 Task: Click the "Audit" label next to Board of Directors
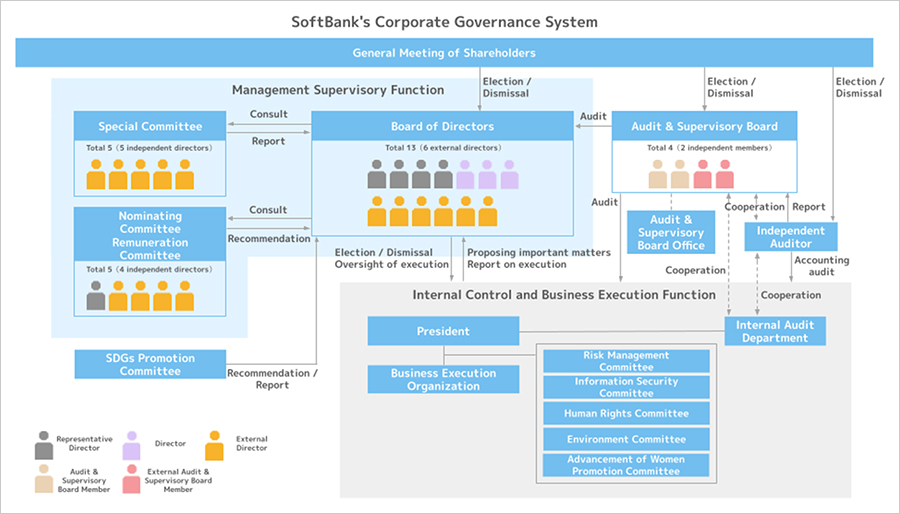point(593,116)
